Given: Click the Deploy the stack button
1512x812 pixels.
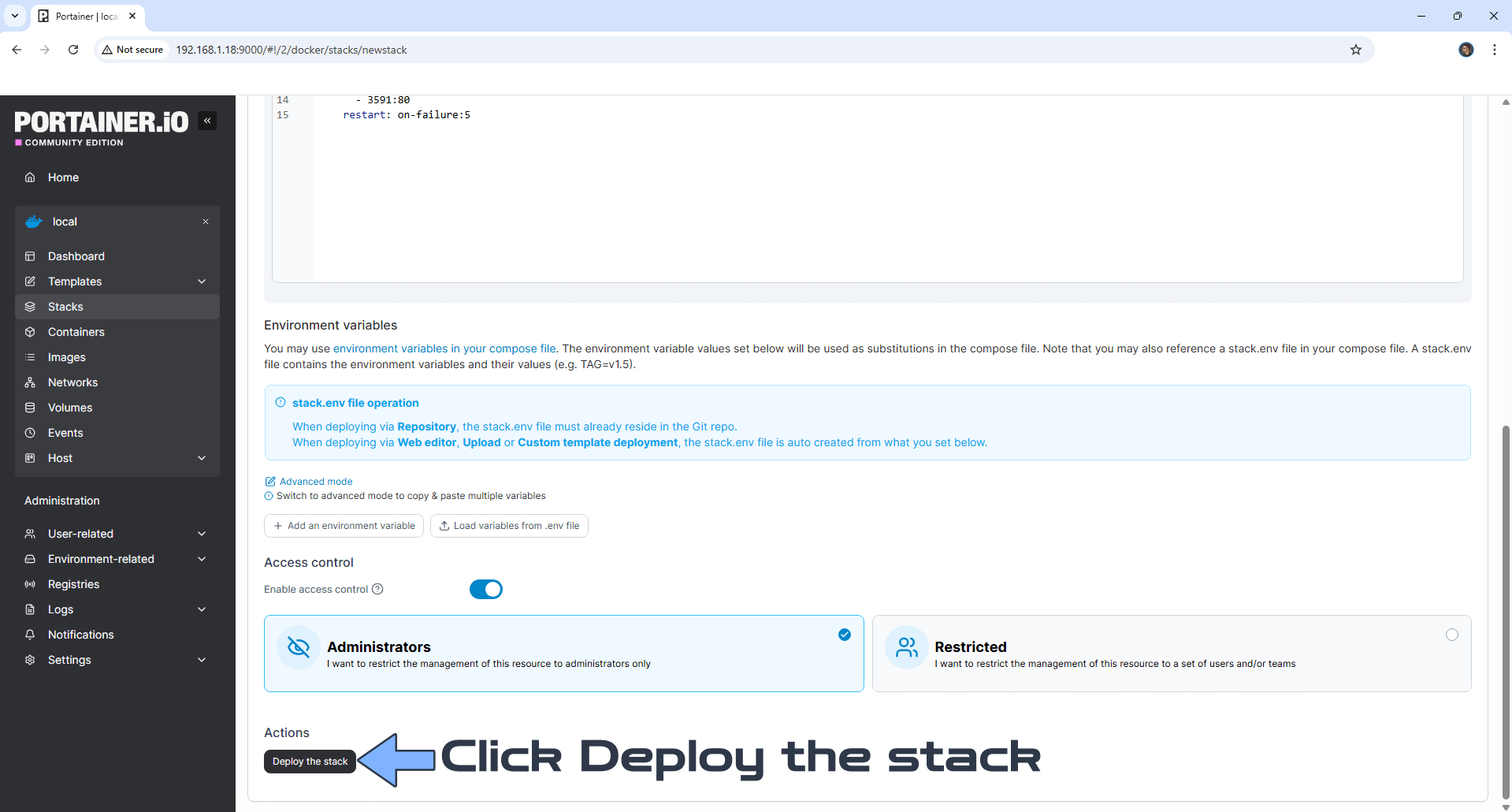Looking at the screenshot, I should 310,762.
